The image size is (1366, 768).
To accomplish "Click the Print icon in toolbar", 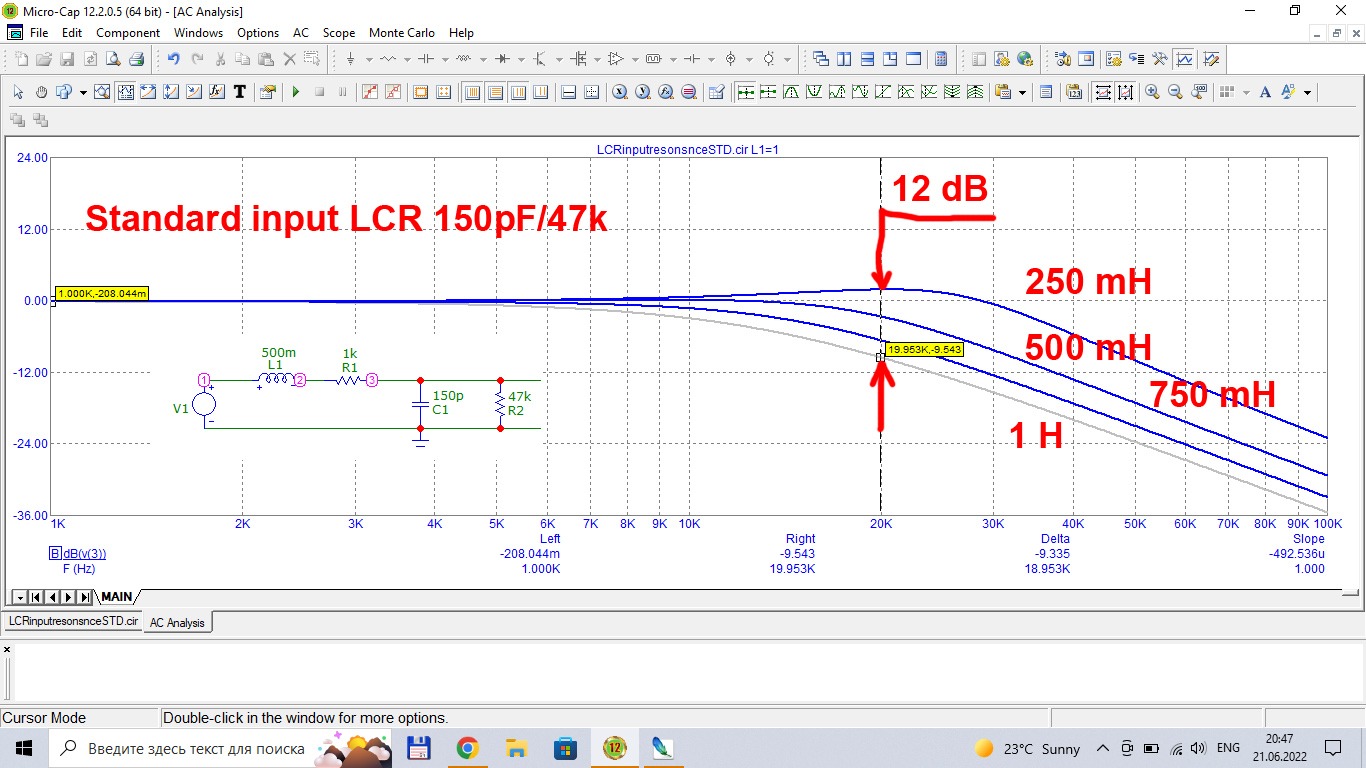I will pyautogui.click(x=137, y=59).
